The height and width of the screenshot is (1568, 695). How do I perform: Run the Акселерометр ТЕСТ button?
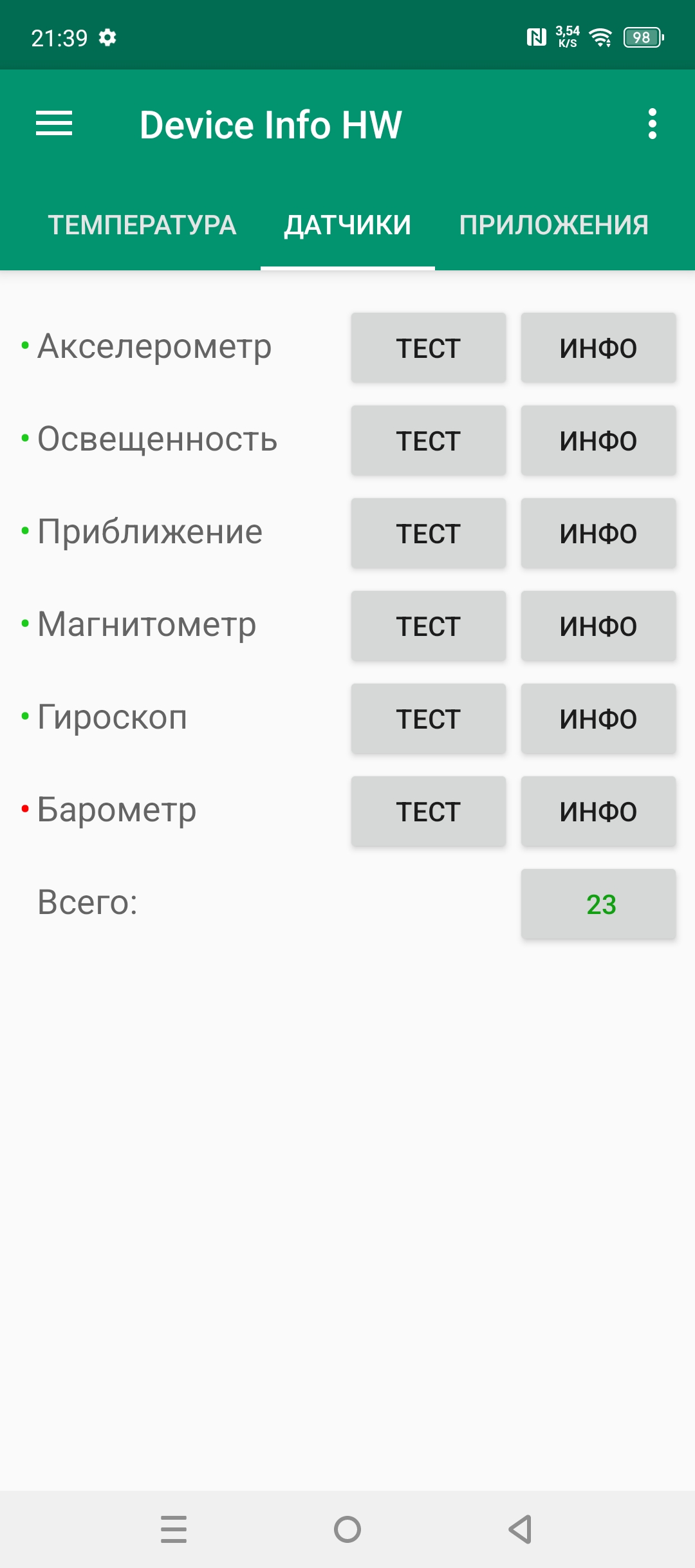click(x=428, y=348)
